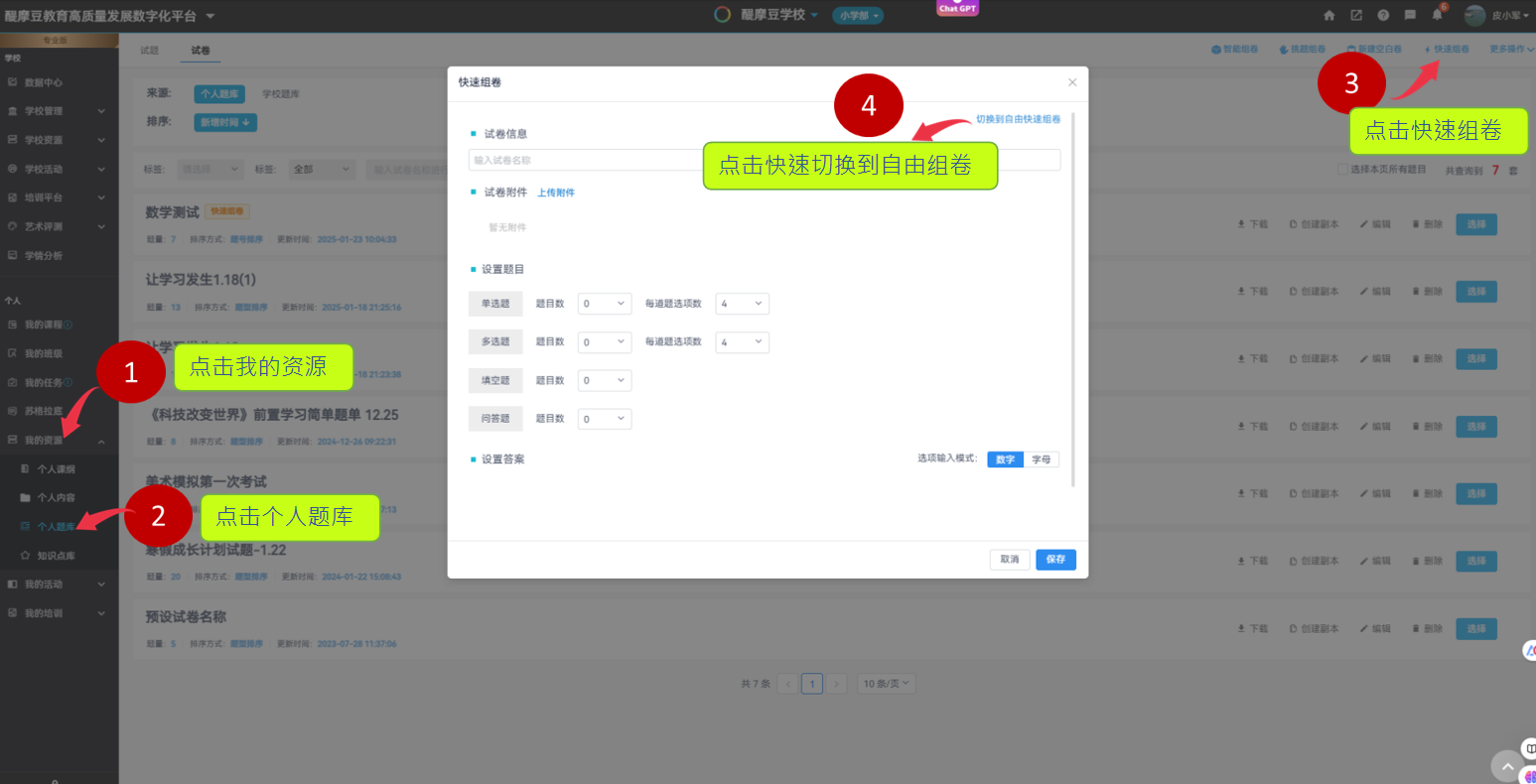Click the 上传附件 link
The width and height of the screenshot is (1536, 784).
pos(556,193)
